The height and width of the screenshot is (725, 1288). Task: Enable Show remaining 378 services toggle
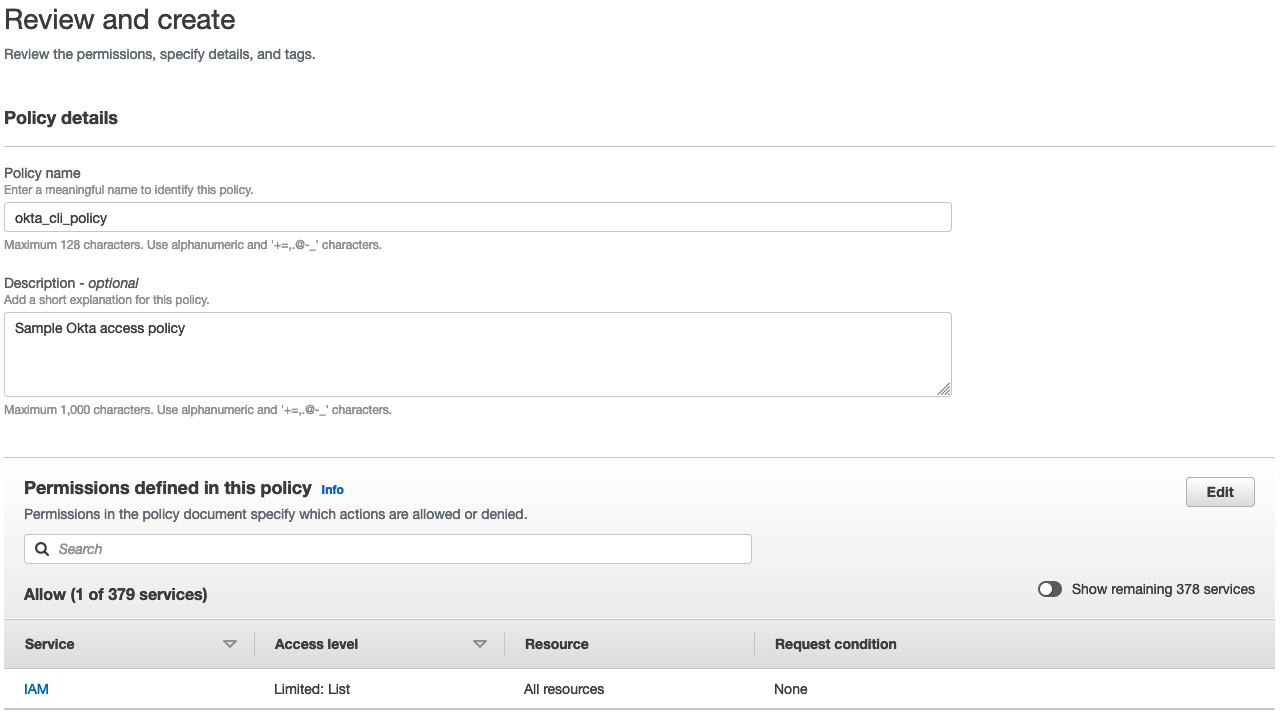pos(1049,589)
